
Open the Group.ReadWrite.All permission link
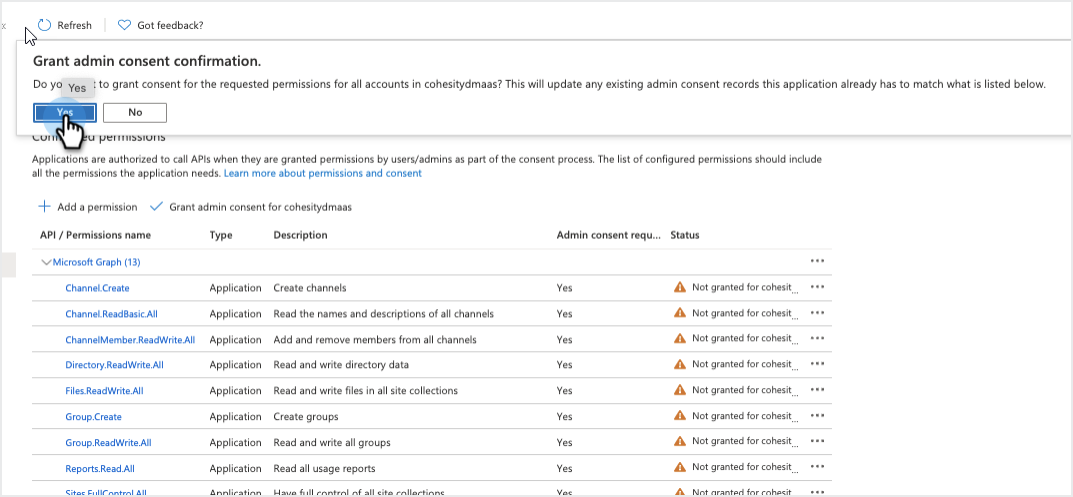tap(108, 442)
